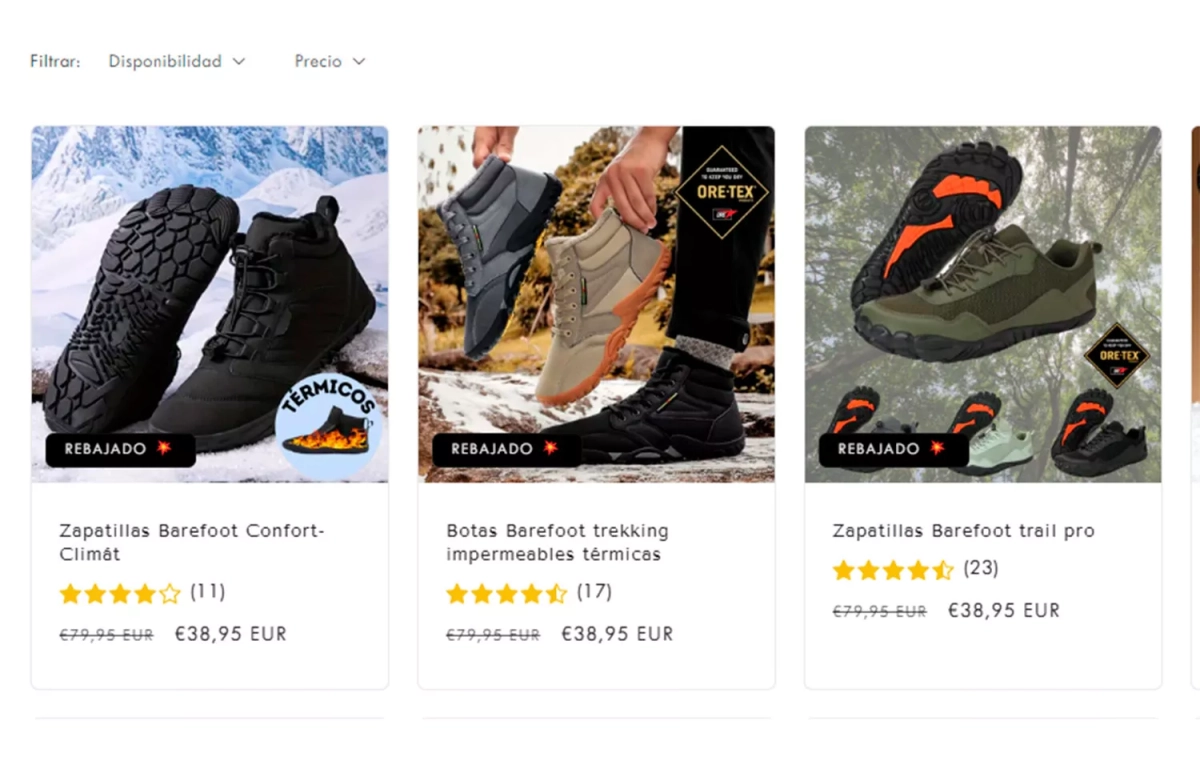Click the ORE-TEX diamond logo on trekking boots
1200x757 pixels.
tap(722, 192)
